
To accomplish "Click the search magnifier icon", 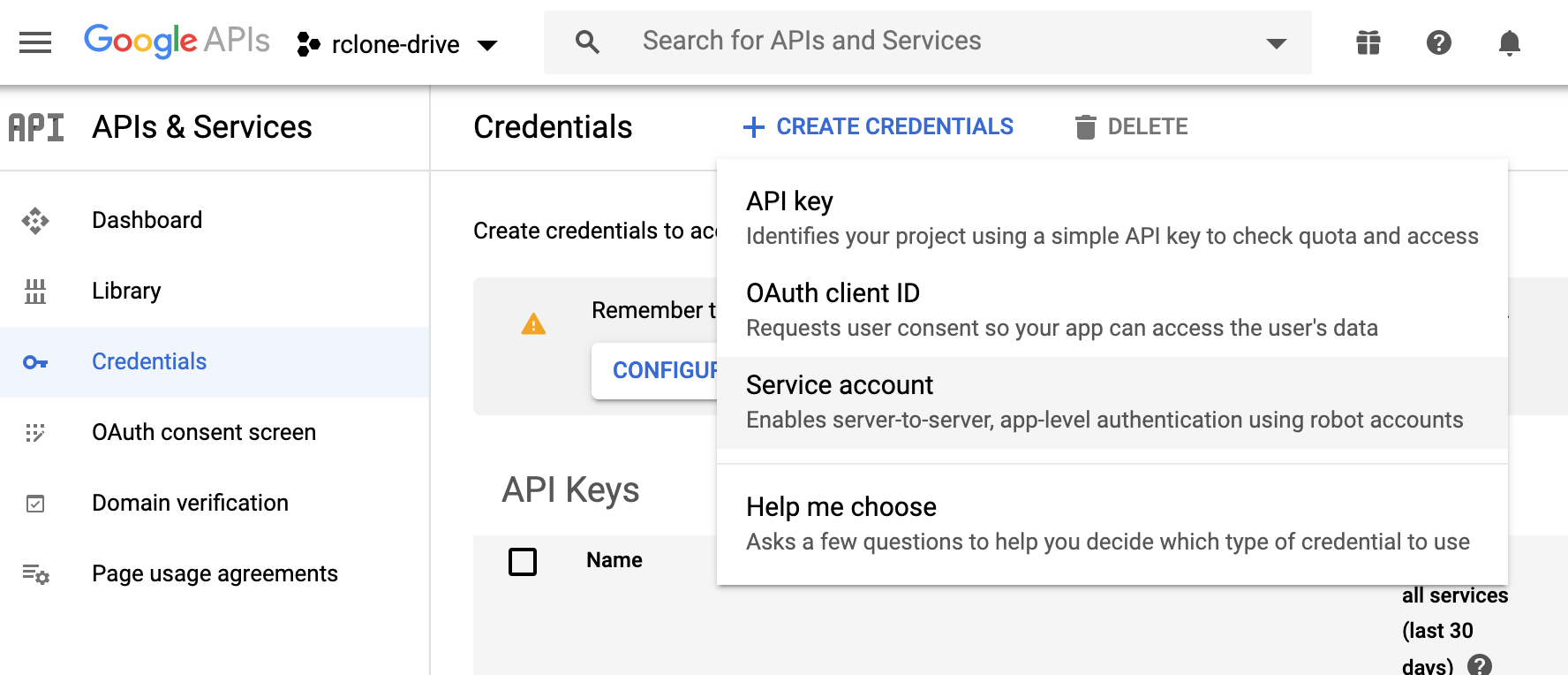I will pyautogui.click(x=587, y=42).
